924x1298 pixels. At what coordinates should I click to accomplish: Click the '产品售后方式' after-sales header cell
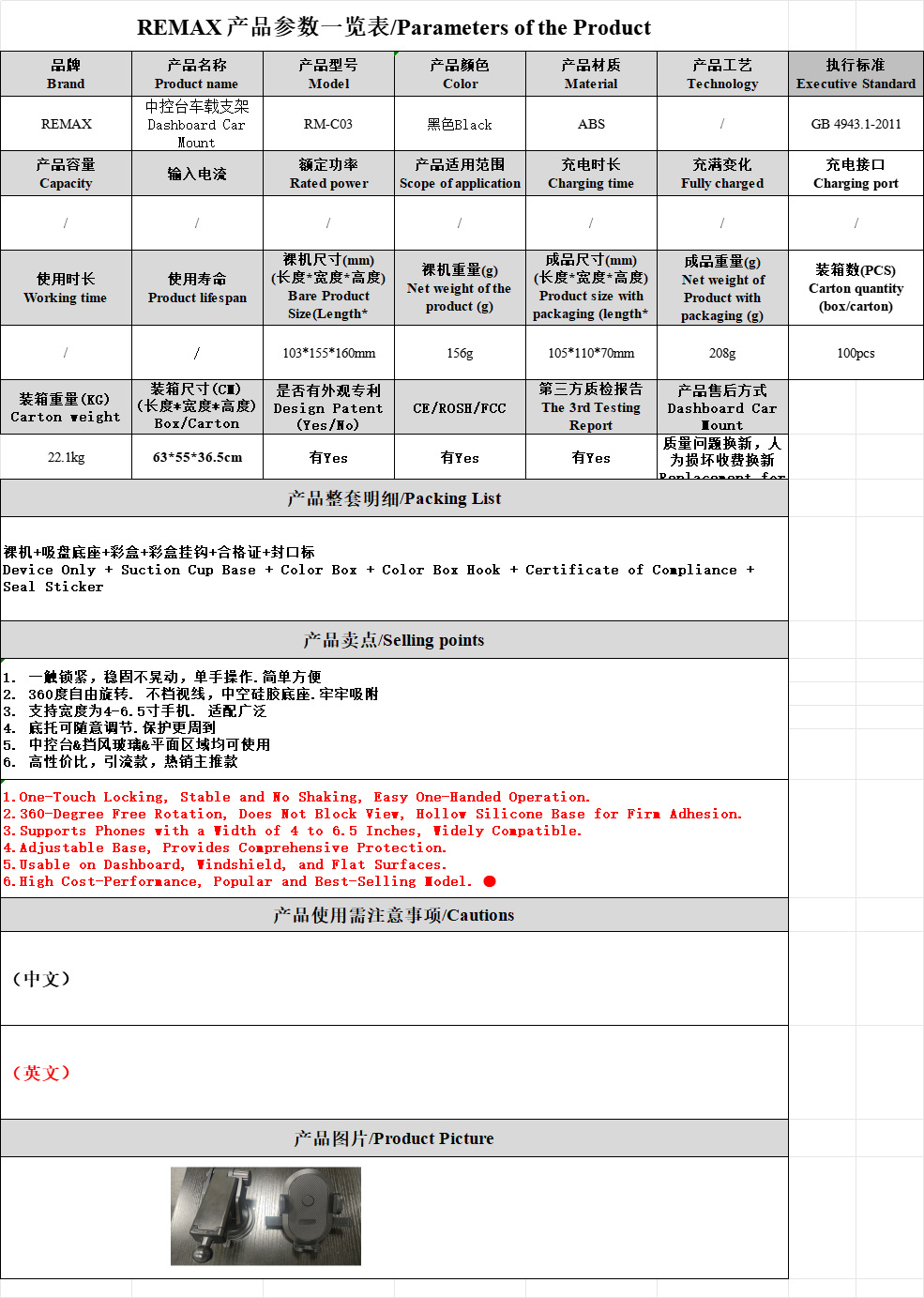coord(722,407)
